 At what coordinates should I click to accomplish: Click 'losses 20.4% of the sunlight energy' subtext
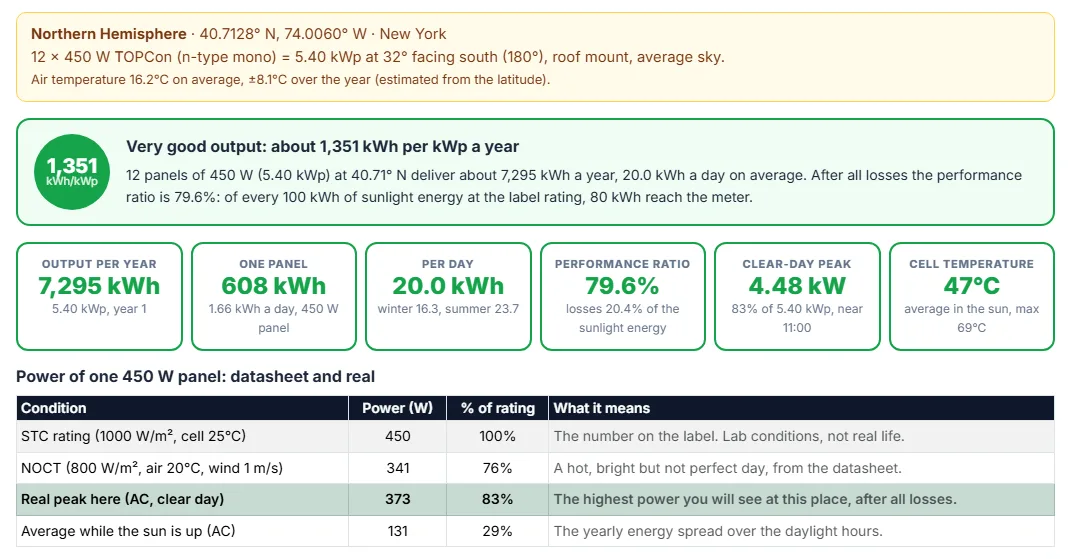[622, 318]
